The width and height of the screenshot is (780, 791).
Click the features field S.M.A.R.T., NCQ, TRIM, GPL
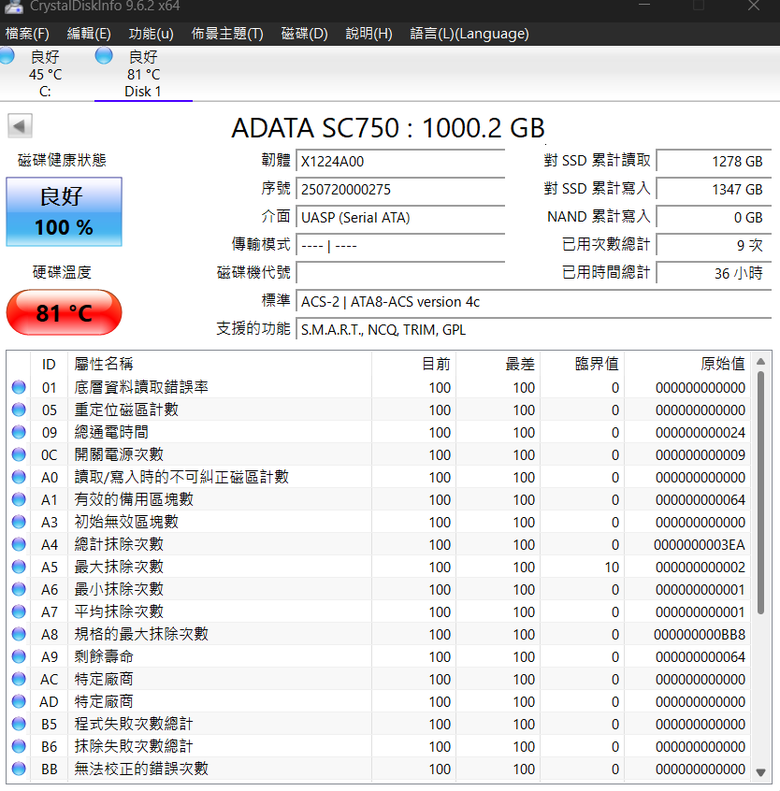(x=534, y=330)
